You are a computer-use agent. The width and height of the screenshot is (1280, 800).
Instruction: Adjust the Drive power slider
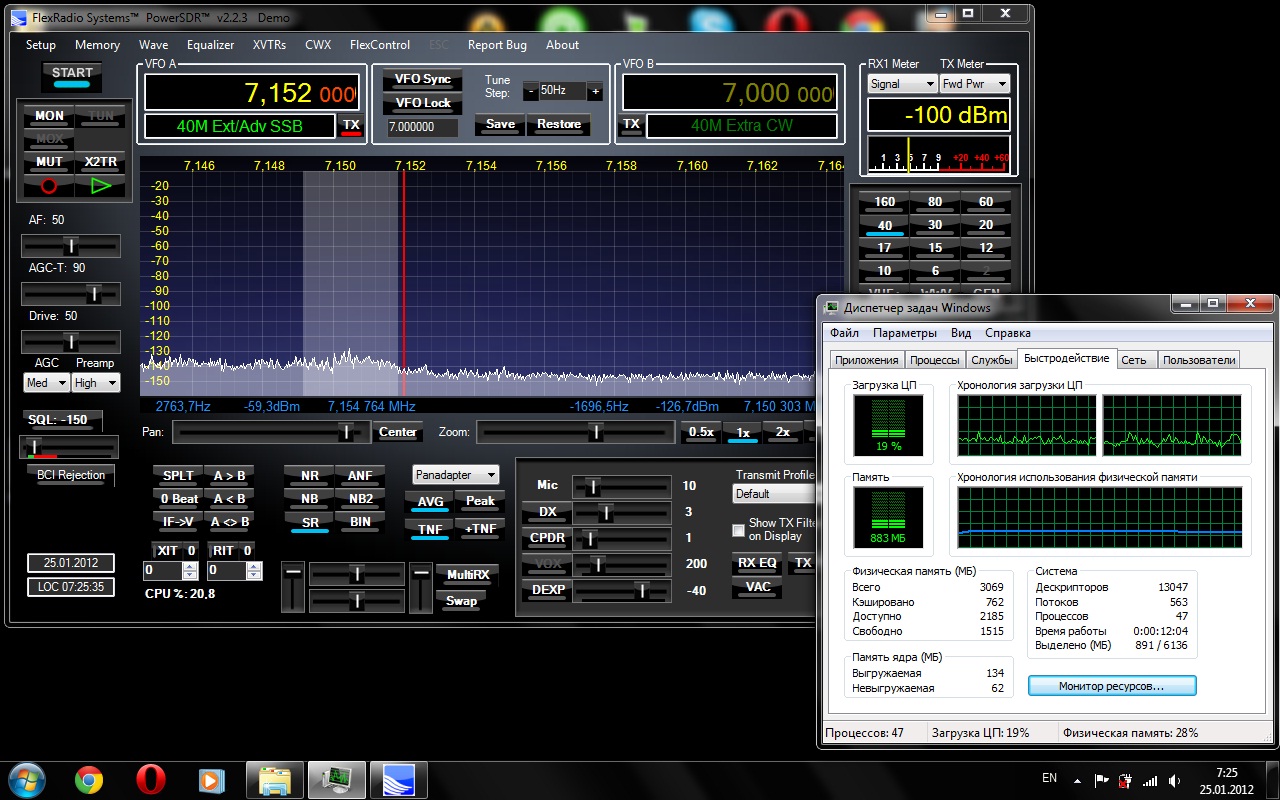[x=71, y=342]
